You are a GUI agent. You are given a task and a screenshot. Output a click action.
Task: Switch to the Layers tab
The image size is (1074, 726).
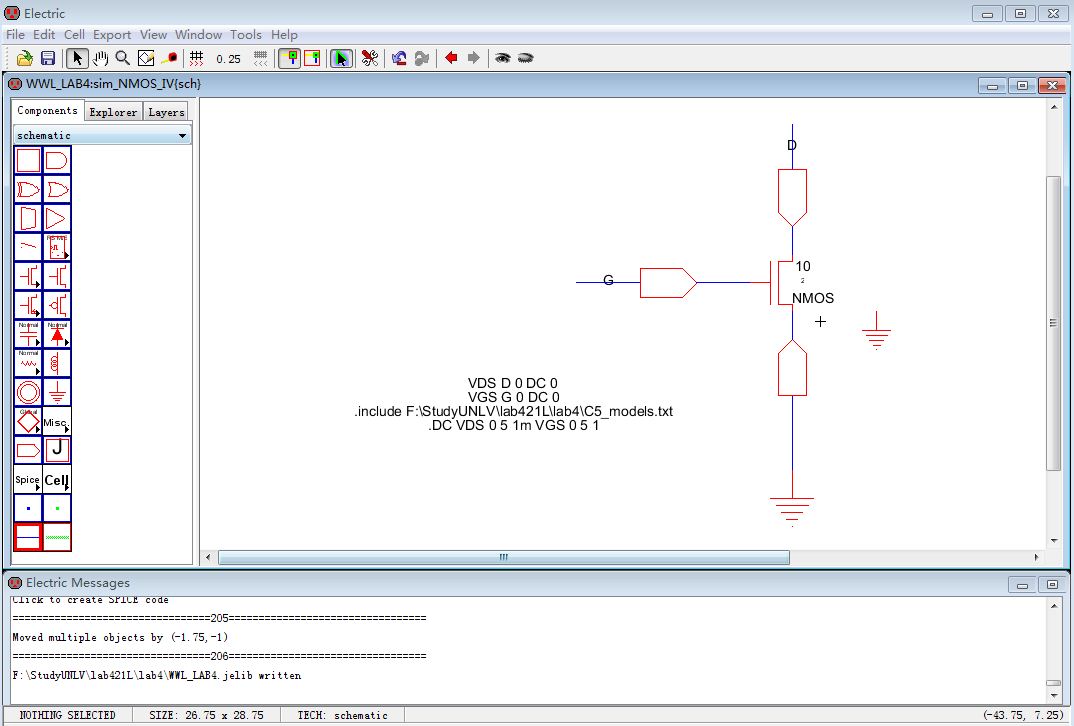click(166, 112)
